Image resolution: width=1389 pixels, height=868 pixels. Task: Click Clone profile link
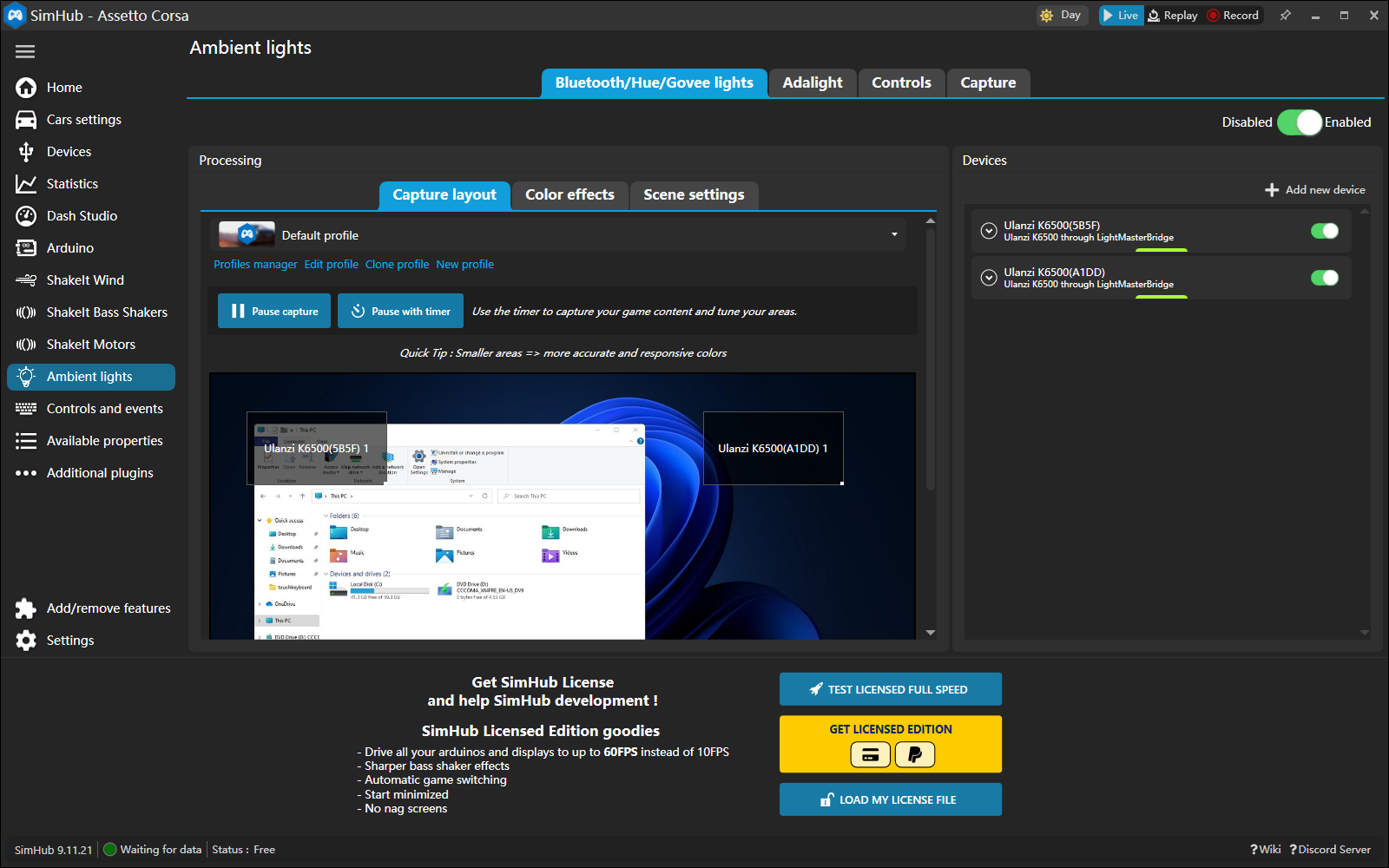pyautogui.click(x=397, y=265)
